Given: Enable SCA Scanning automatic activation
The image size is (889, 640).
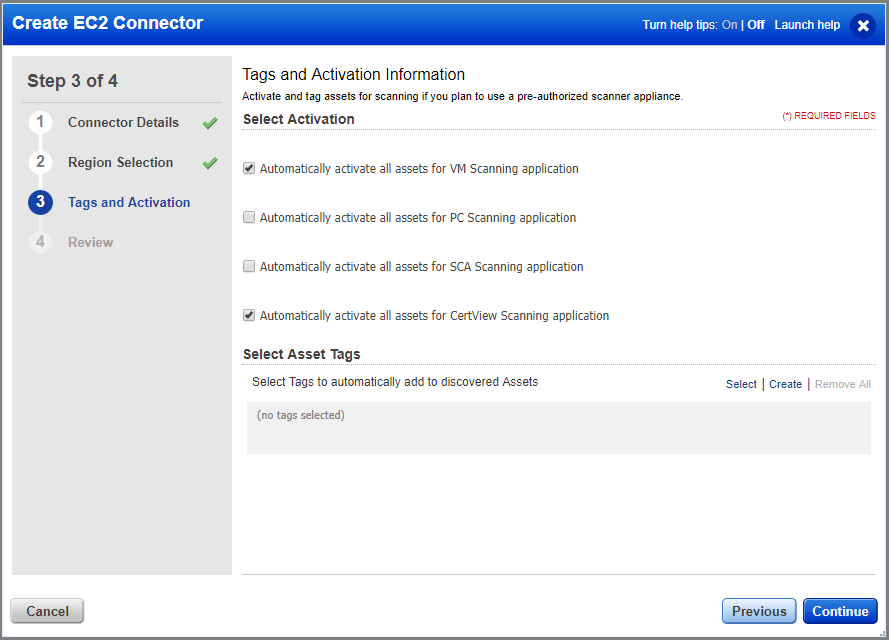Looking at the screenshot, I should point(248,266).
